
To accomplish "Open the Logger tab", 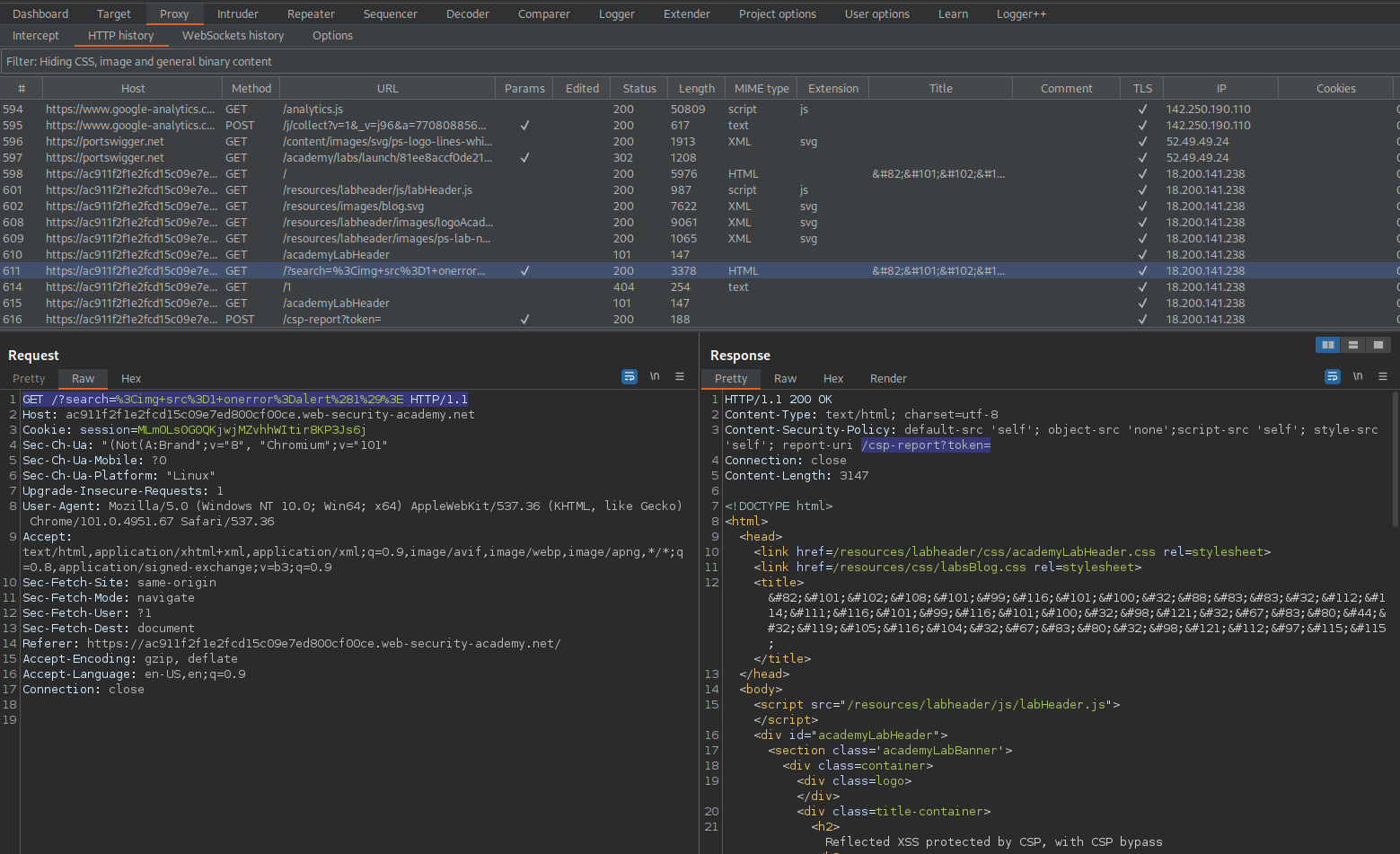I will tap(617, 13).
